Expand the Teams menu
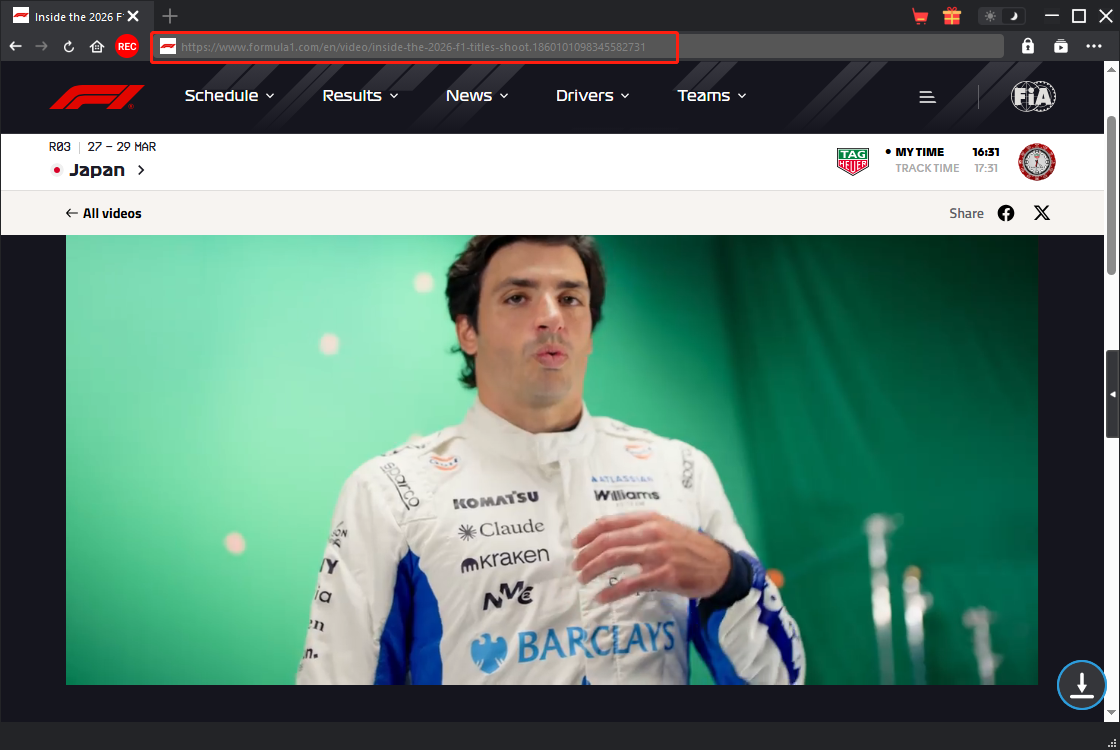 (711, 96)
